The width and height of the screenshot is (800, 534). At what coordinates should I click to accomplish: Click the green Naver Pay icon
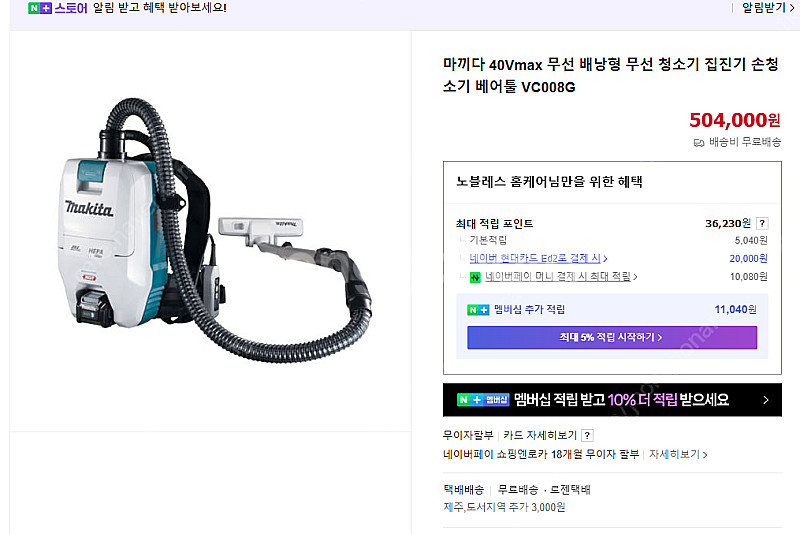coord(475,277)
